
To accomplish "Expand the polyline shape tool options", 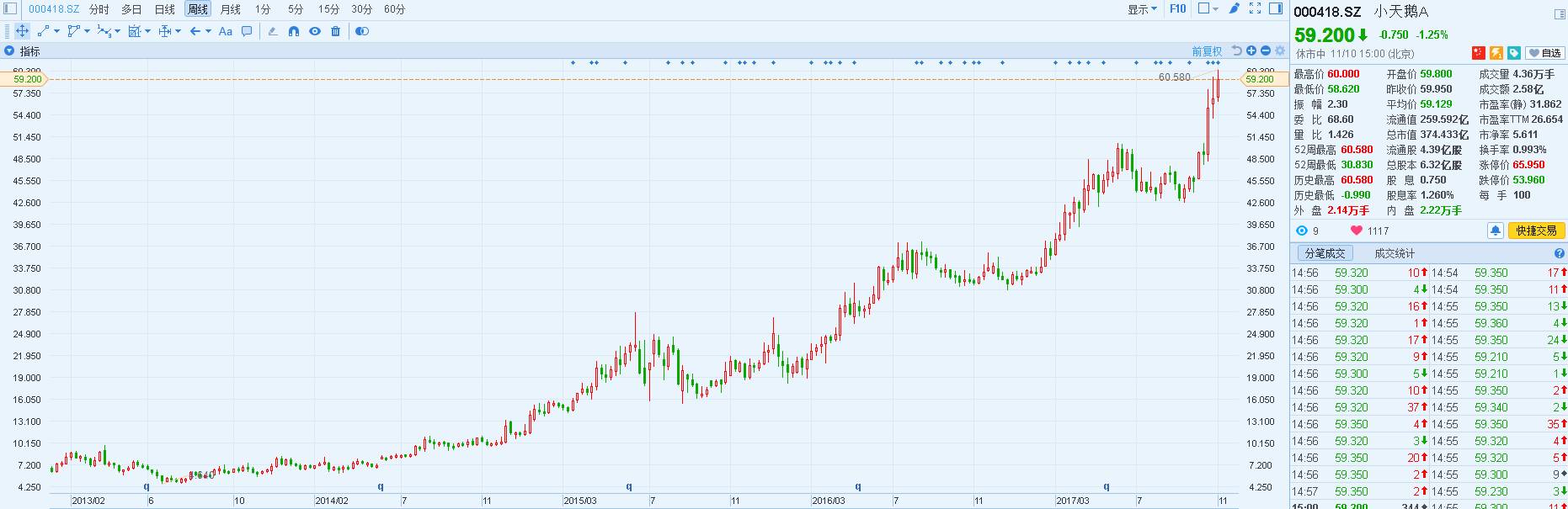I will (88, 31).
